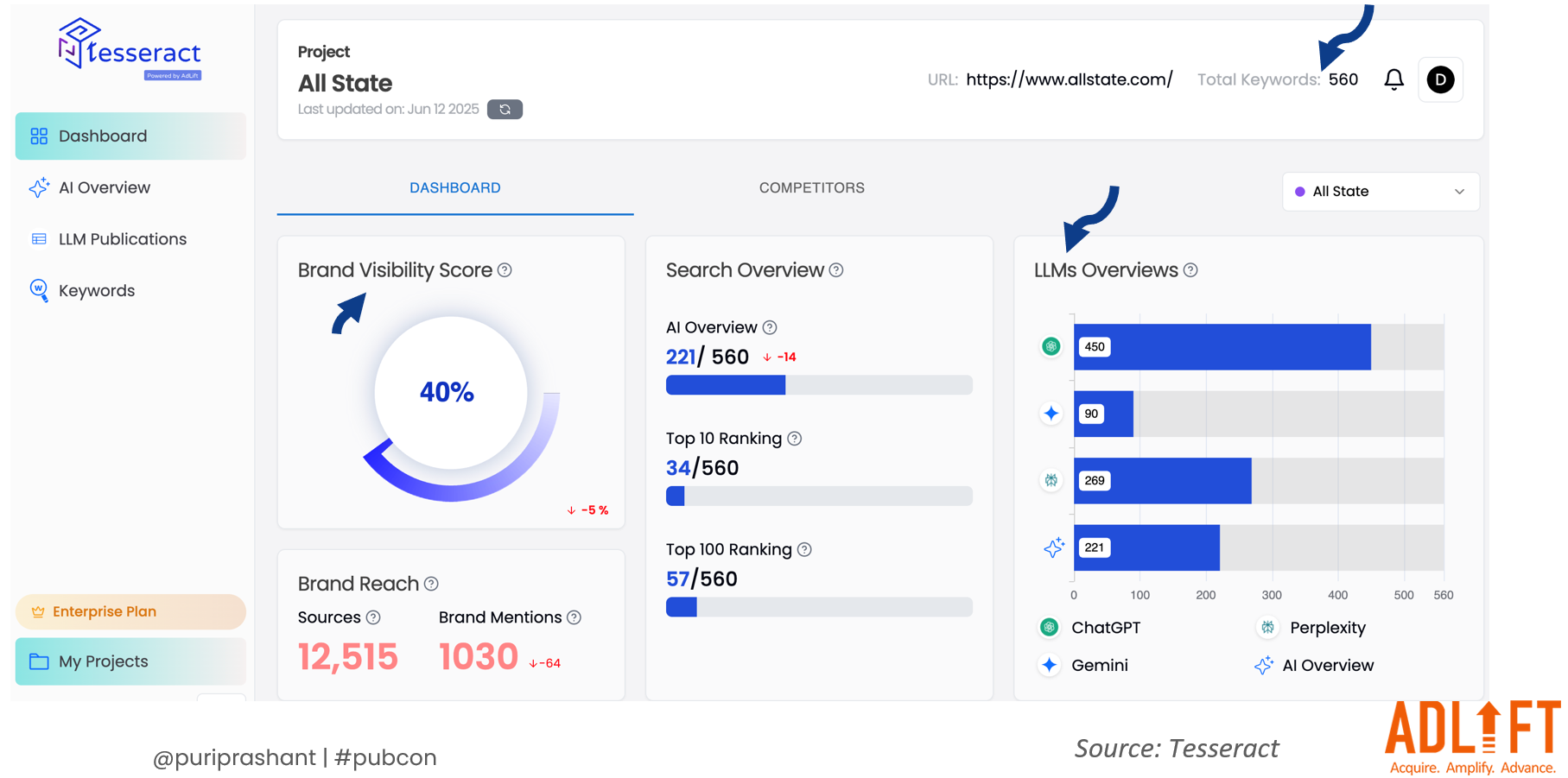Go to LLM Publications page
1568x778 pixels.
[122, 239]
